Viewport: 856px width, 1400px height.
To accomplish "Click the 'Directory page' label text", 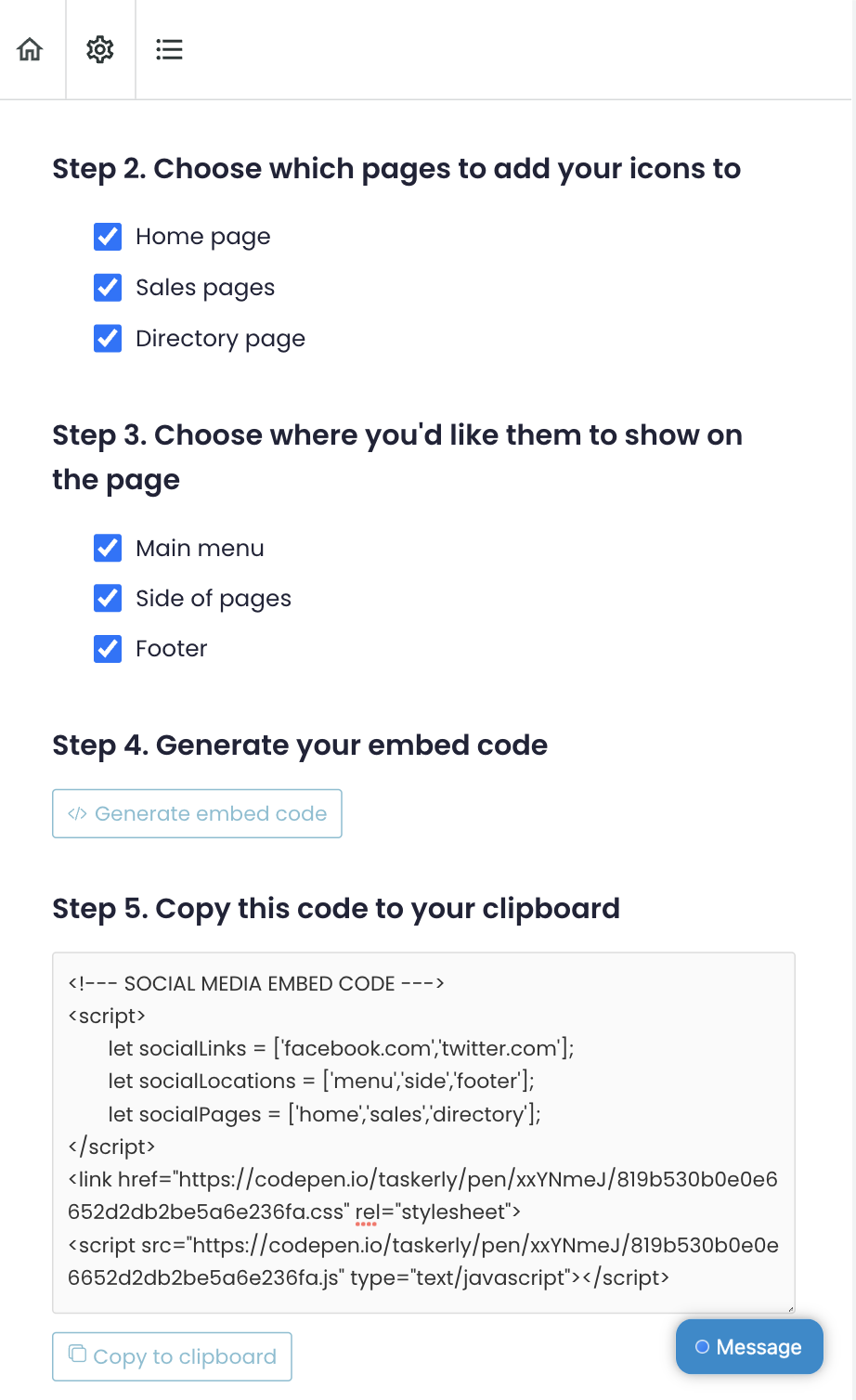I will (x=220, y=339).
